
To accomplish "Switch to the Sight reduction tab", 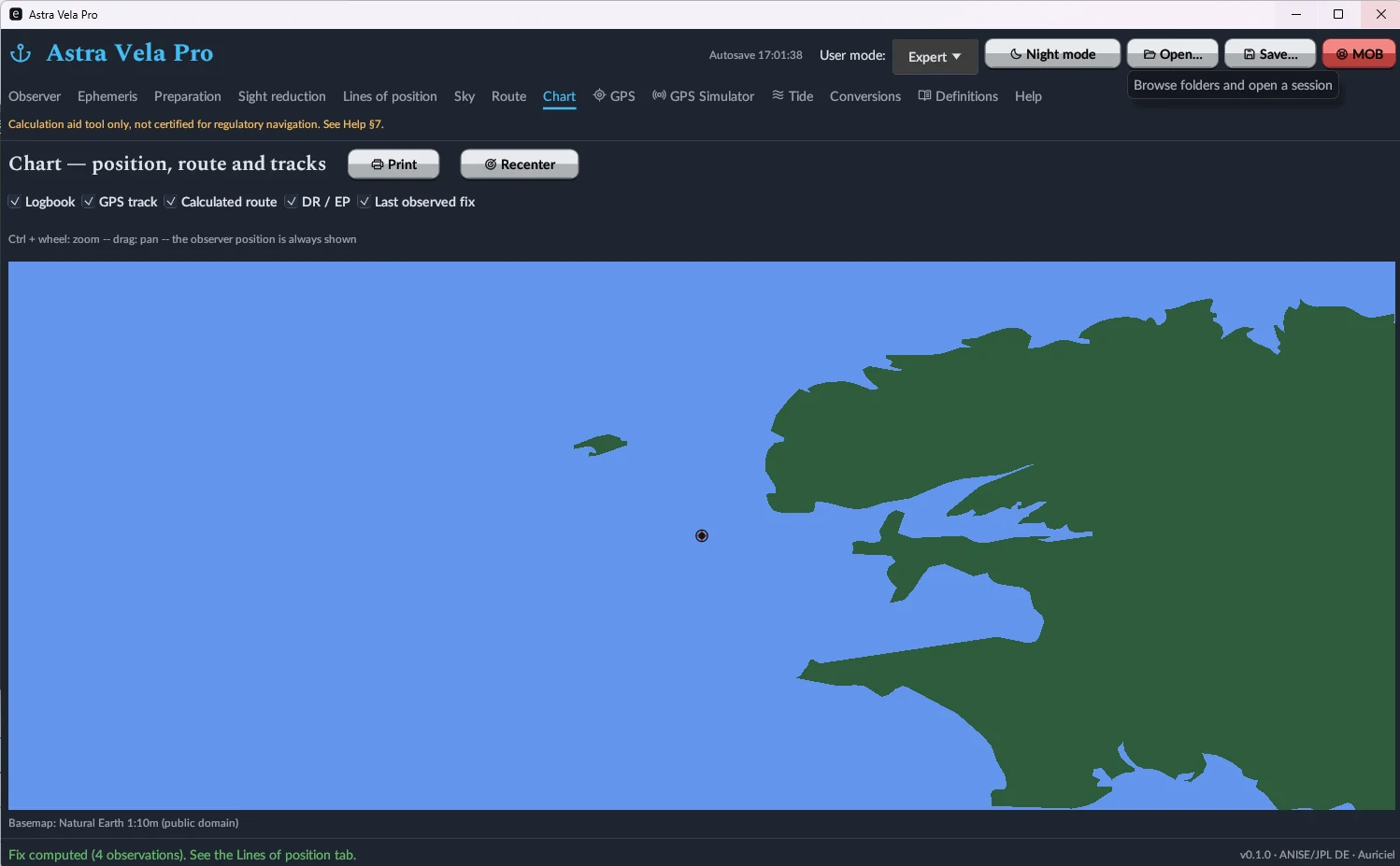I will [282, 96].
